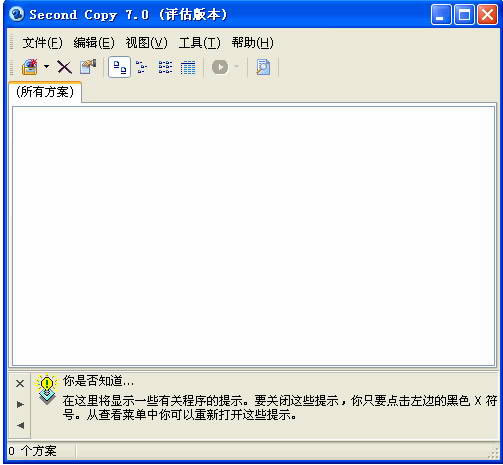This screenshot has width=503, height=465.
Task: Switch to large icons view
Action: [120, 67]
